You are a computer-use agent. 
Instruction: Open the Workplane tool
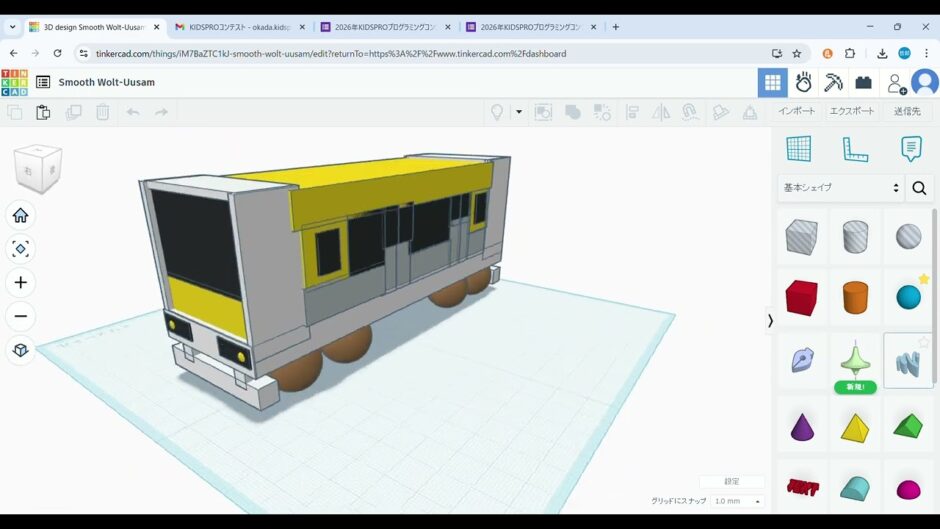(x=798, y=149)
